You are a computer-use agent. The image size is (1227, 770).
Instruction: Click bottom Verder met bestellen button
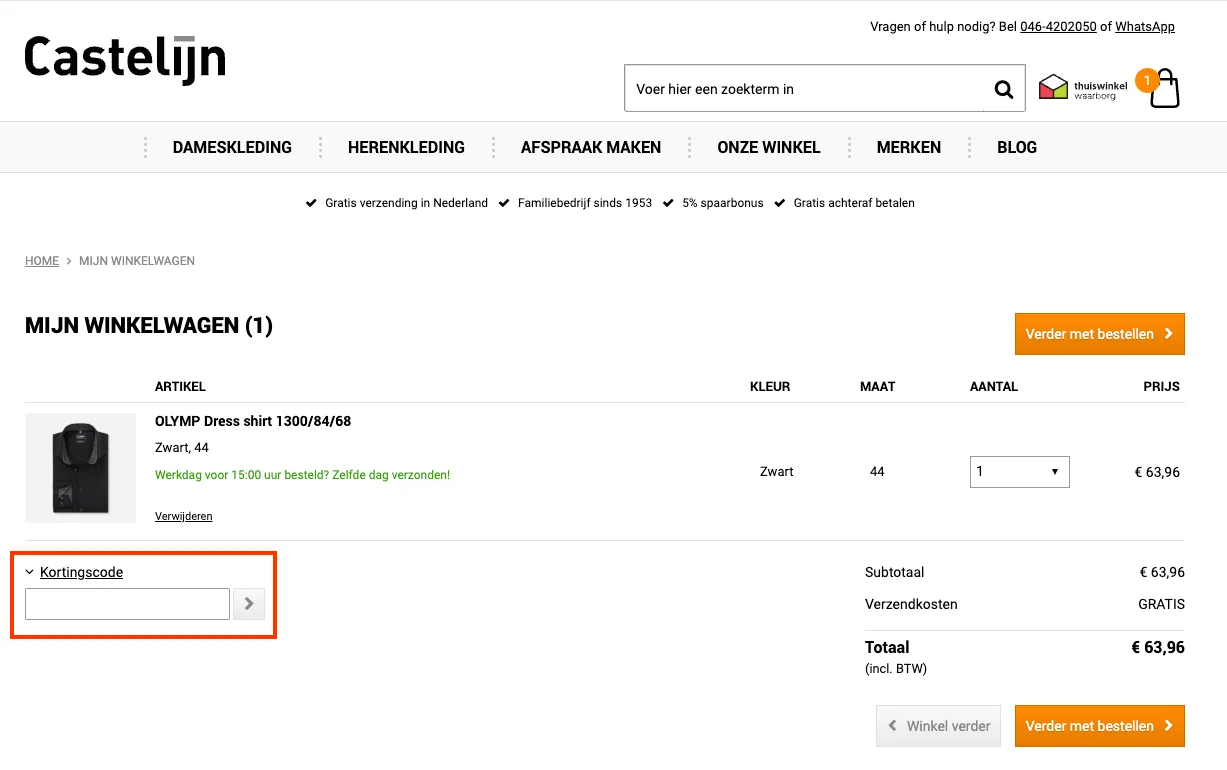(x=1099, y=726)
